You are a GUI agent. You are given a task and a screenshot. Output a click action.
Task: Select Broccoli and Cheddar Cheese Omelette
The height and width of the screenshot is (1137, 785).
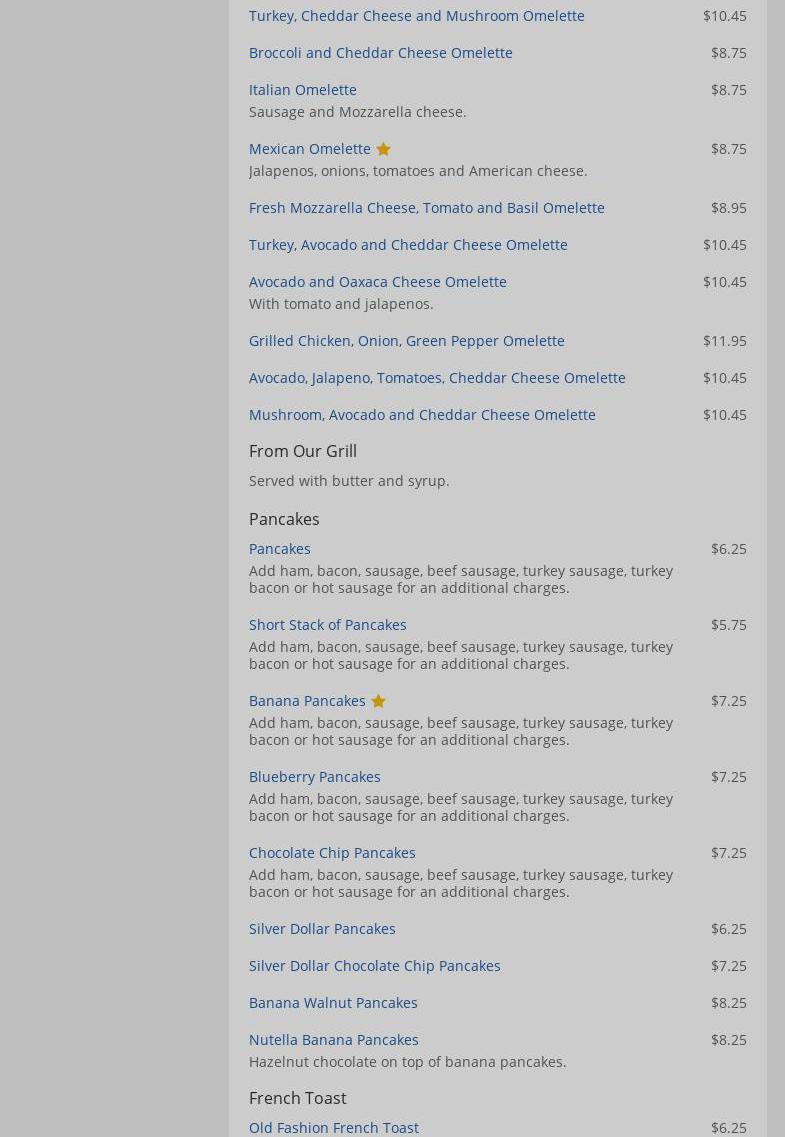coord(380,53)
